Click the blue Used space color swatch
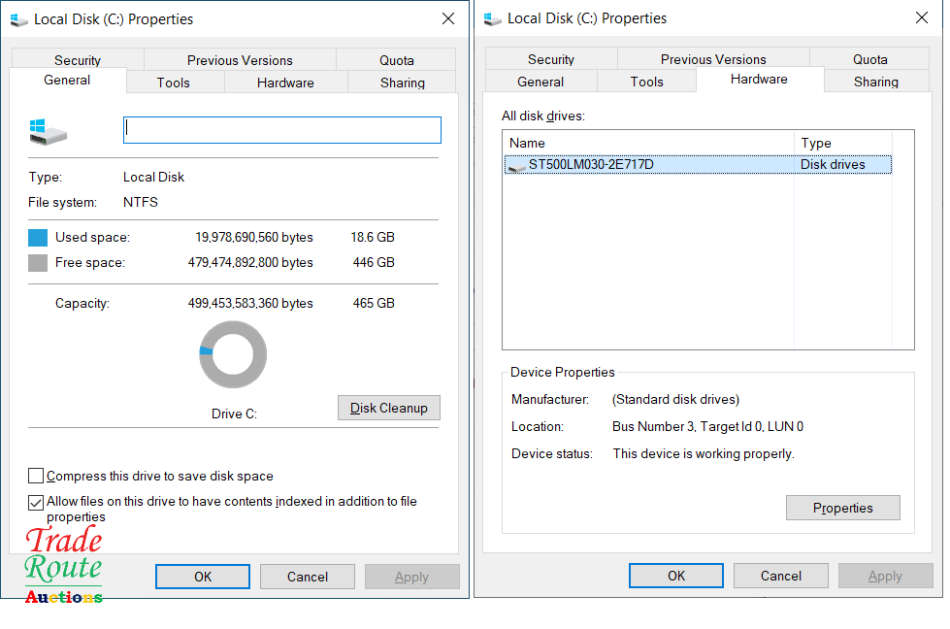Viewport: 950px width, 629px height. [x=38, y=238]
